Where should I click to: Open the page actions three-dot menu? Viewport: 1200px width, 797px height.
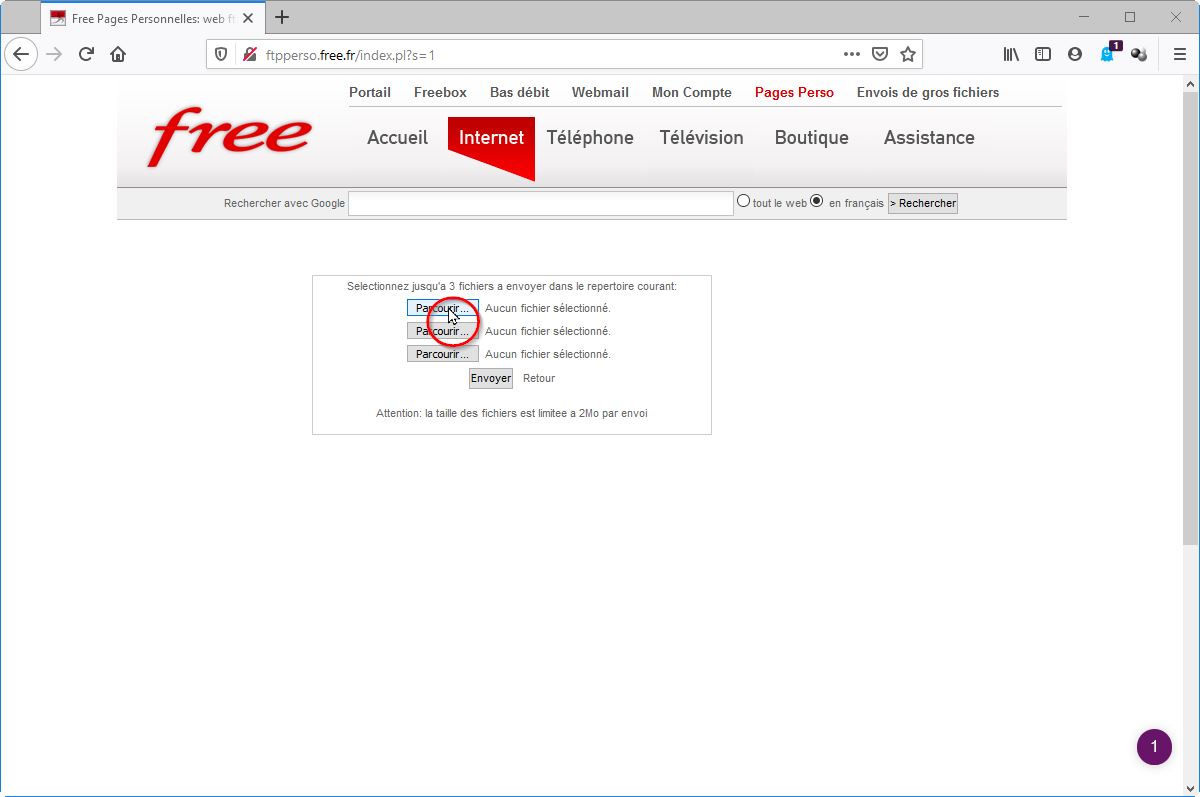851,55
